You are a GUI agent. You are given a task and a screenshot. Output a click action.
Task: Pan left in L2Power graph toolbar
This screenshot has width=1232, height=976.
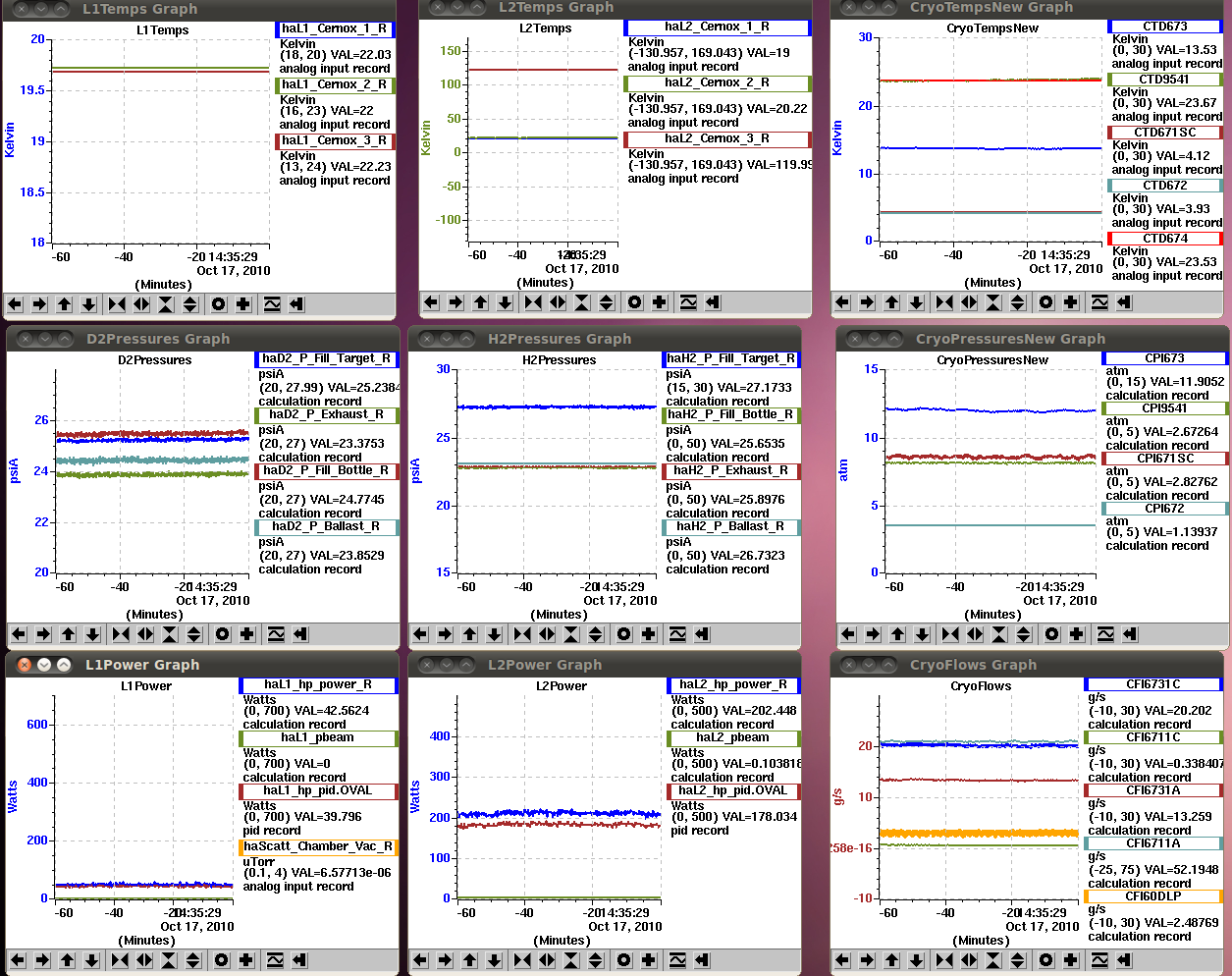pos(421,960)
